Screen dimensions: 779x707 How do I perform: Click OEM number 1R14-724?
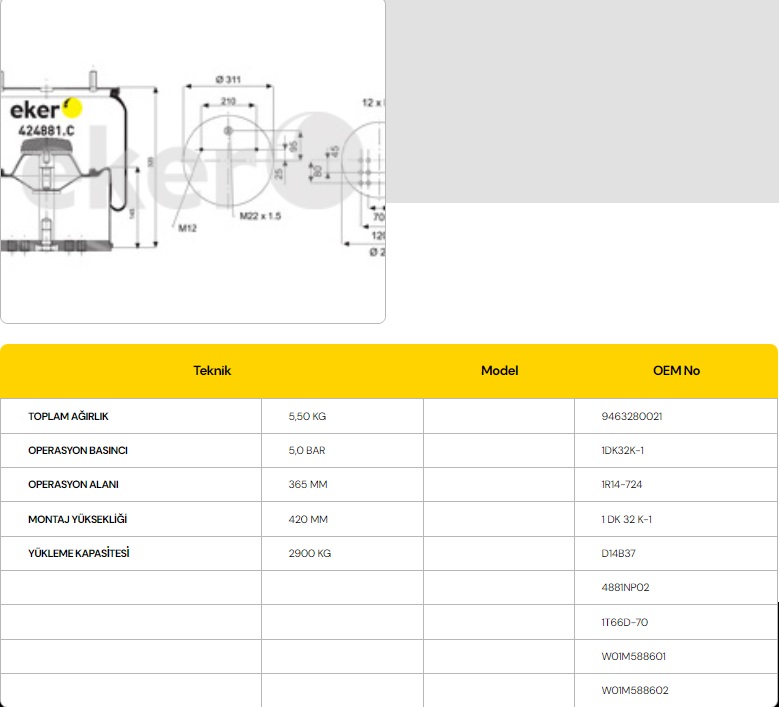[x=622, y=485]
